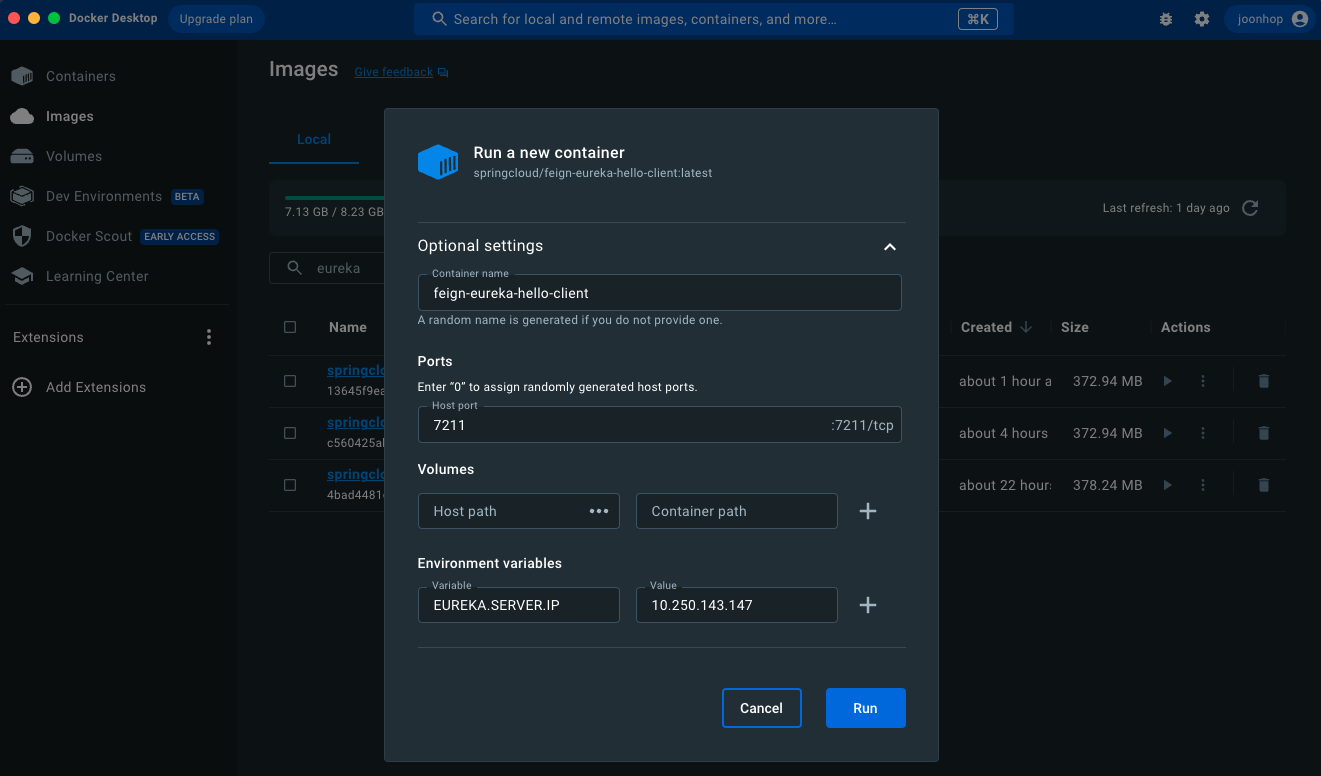Click the Give feedback link
The image size is (1321, 776).
394,72
